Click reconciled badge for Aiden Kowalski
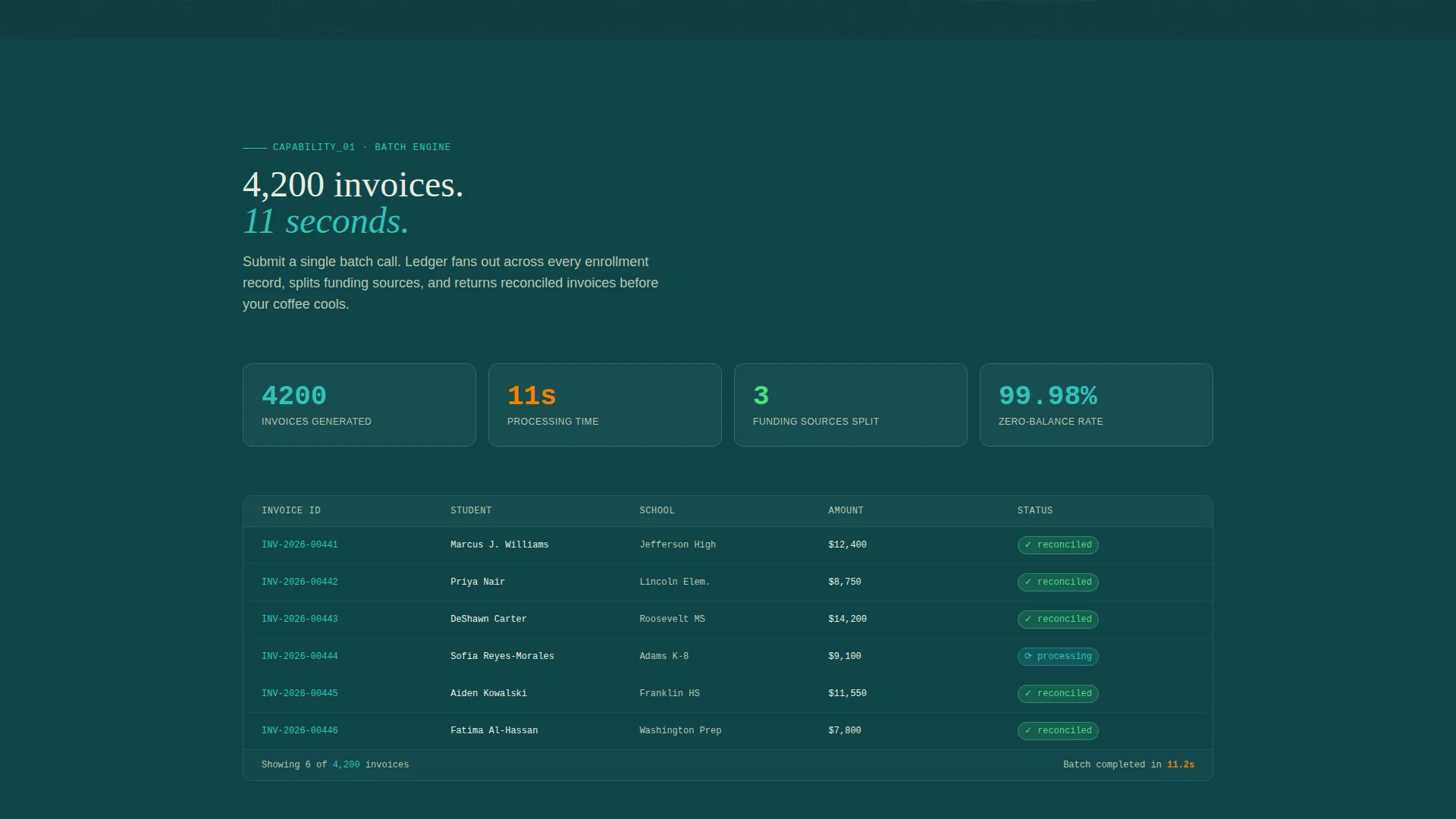The image size is (1456, 819). [x=1058, y=693]
